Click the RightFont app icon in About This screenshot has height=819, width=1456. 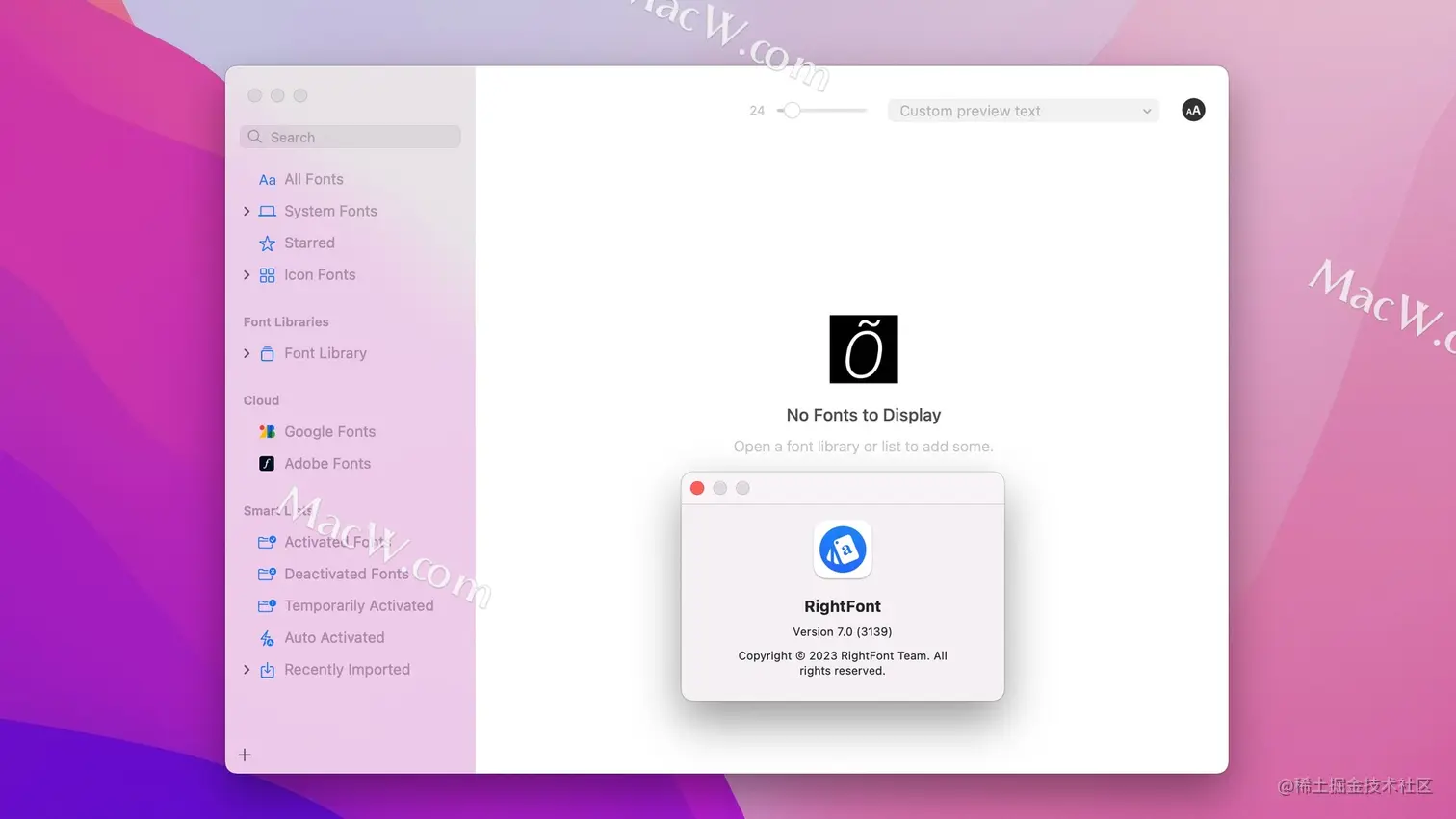[843, 550]
